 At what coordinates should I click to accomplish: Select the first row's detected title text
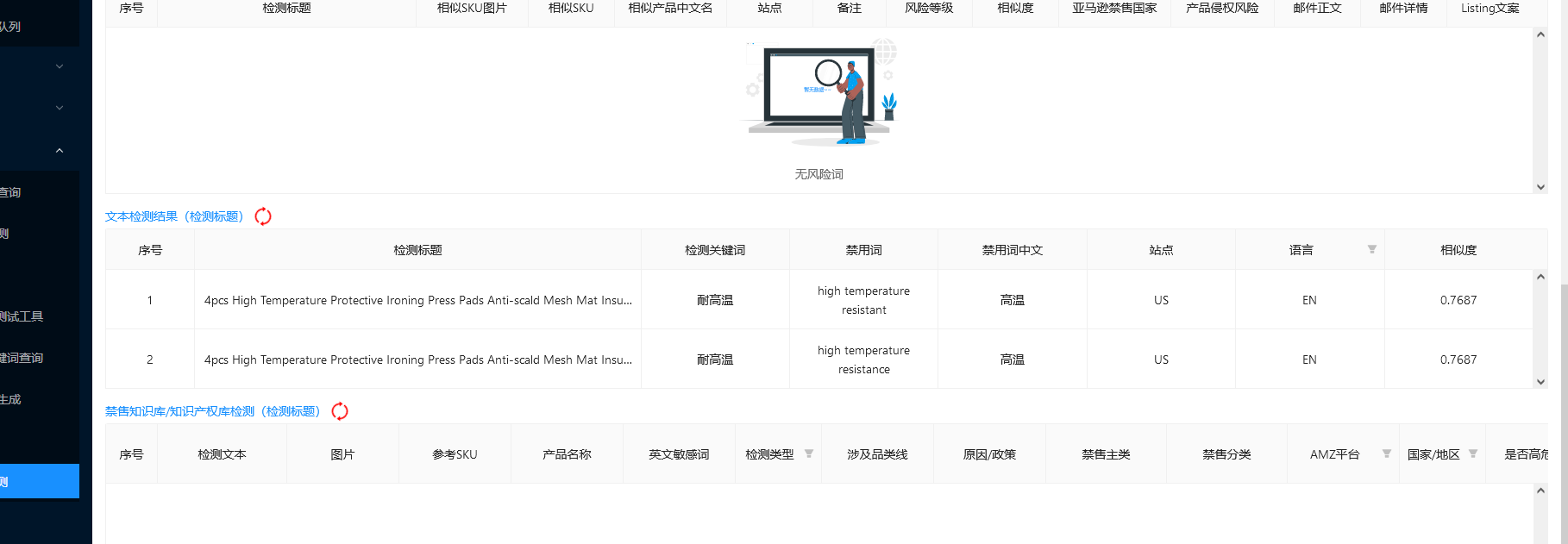pos(417,300)
